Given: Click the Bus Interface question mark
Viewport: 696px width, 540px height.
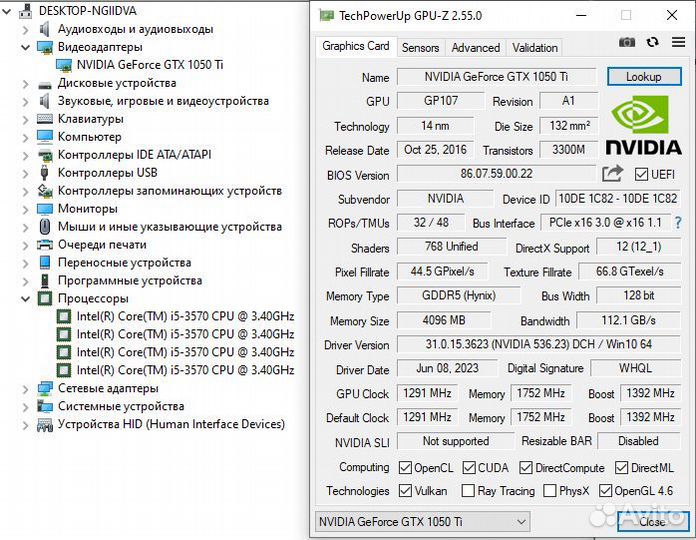Looking at the screenshot, I should [678, 223].
